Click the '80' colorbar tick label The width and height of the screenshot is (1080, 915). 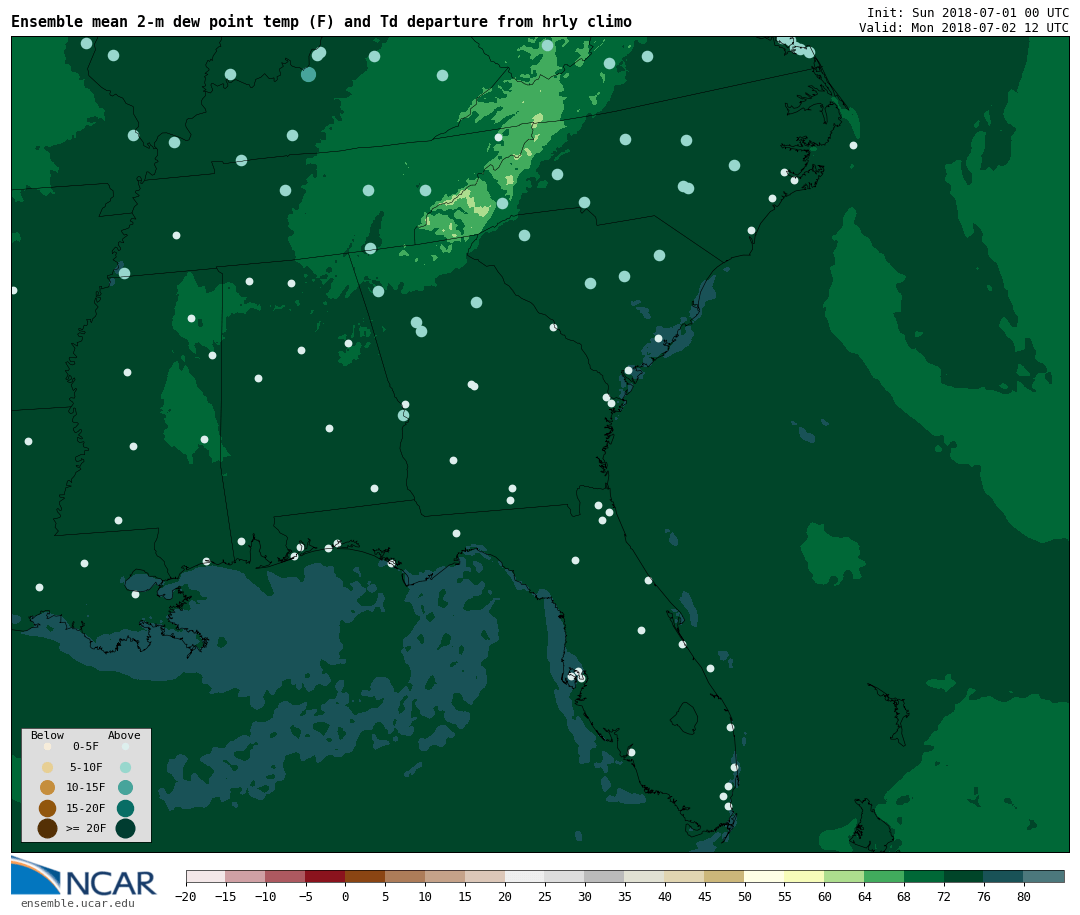pyautogui.click(x=1025, y=896)
